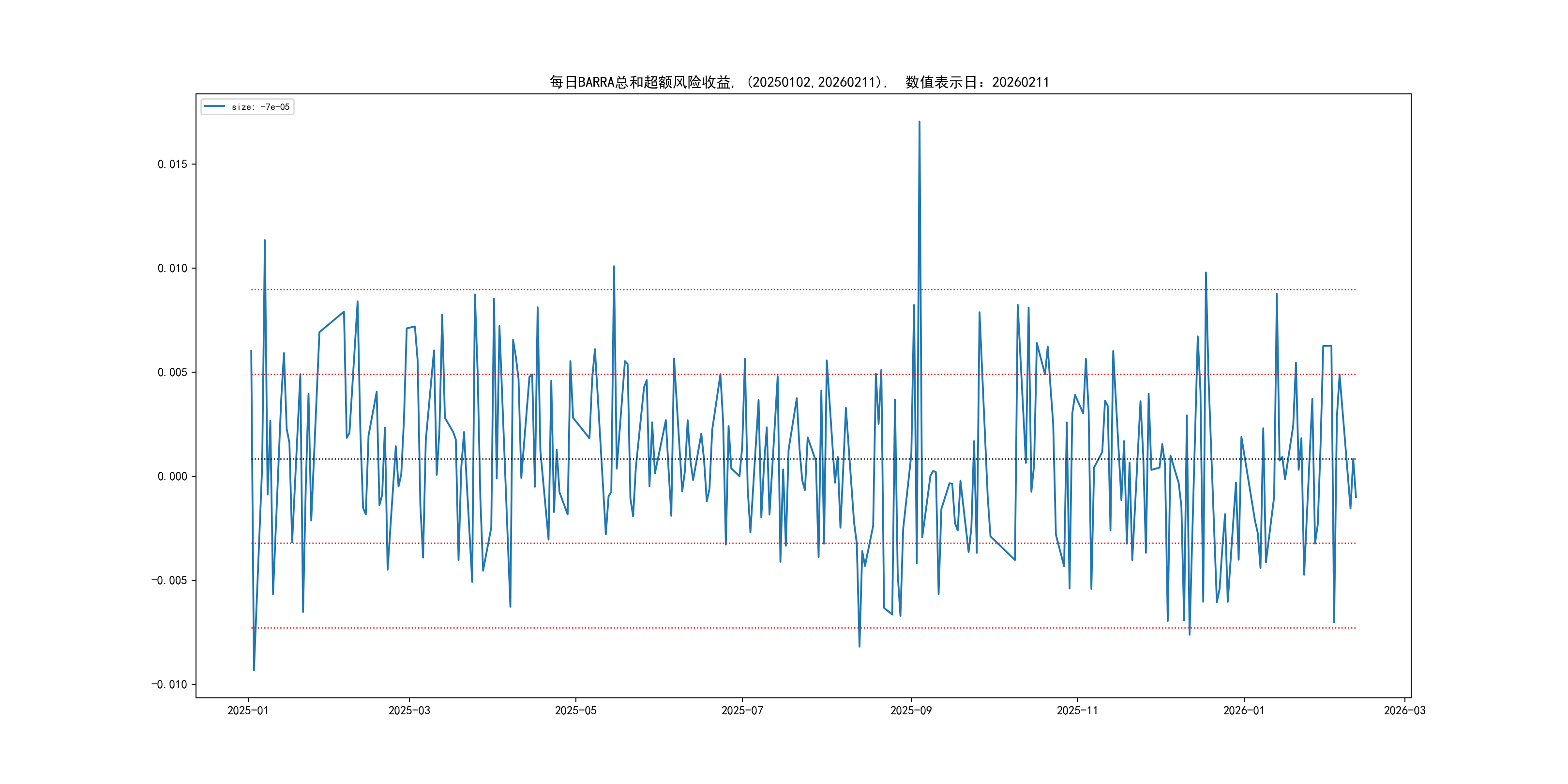Viewport: 1568px width, 784px height.
Task: Click the 2026-01 x-axis date label
Action: pyautogui.click(x=1244, y=711)
